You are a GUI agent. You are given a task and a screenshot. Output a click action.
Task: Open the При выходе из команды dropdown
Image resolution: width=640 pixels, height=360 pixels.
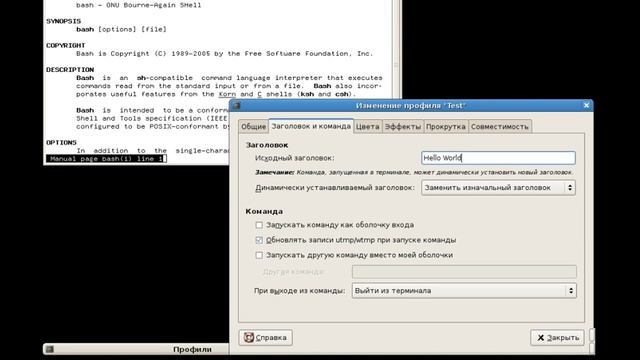pos(464,291)
